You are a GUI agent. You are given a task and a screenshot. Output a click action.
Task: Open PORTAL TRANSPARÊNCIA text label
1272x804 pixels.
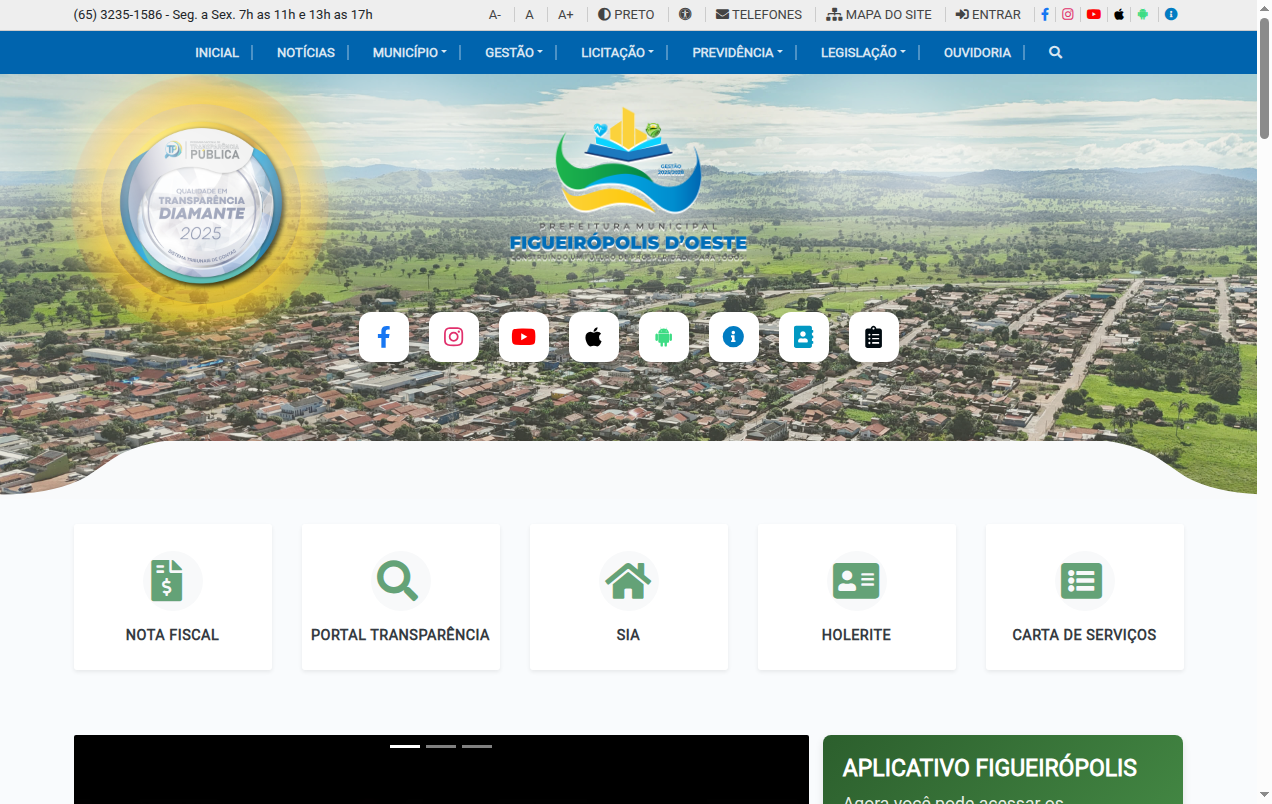tap(400, 635)
